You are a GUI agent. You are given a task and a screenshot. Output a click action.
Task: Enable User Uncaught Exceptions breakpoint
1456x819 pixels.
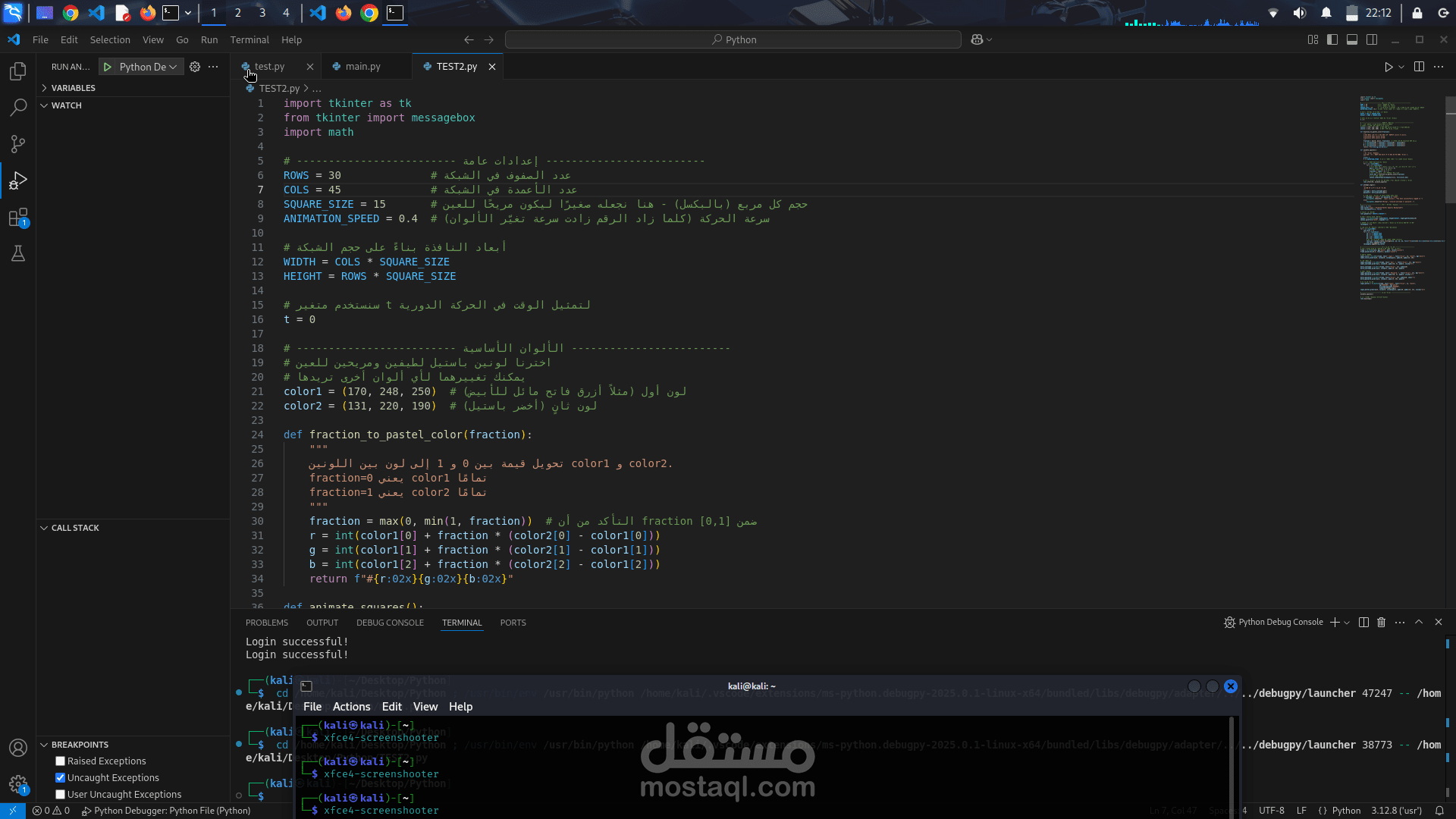60,795
